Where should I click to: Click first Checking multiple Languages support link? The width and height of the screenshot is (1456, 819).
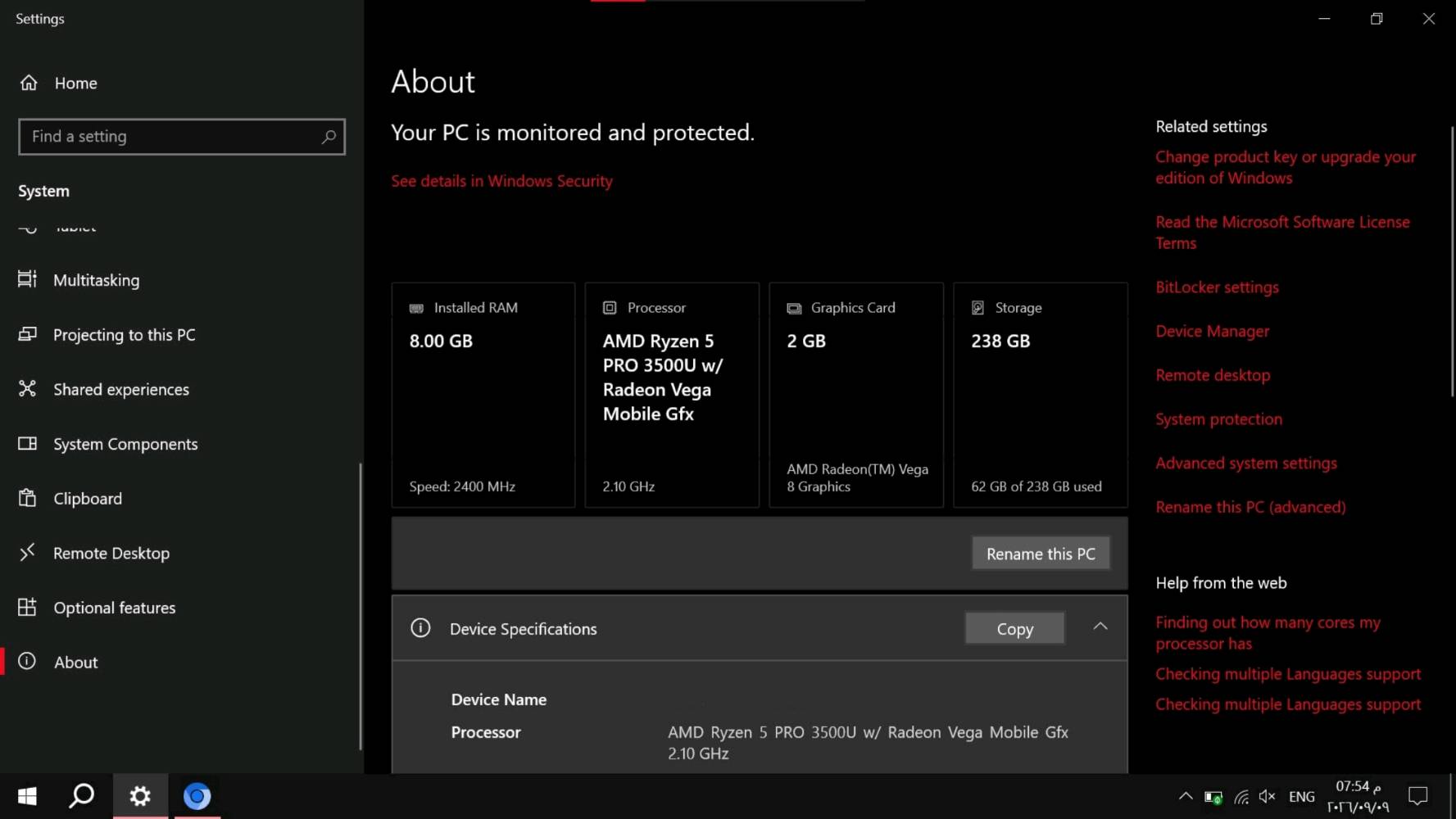coord(1288,674)
